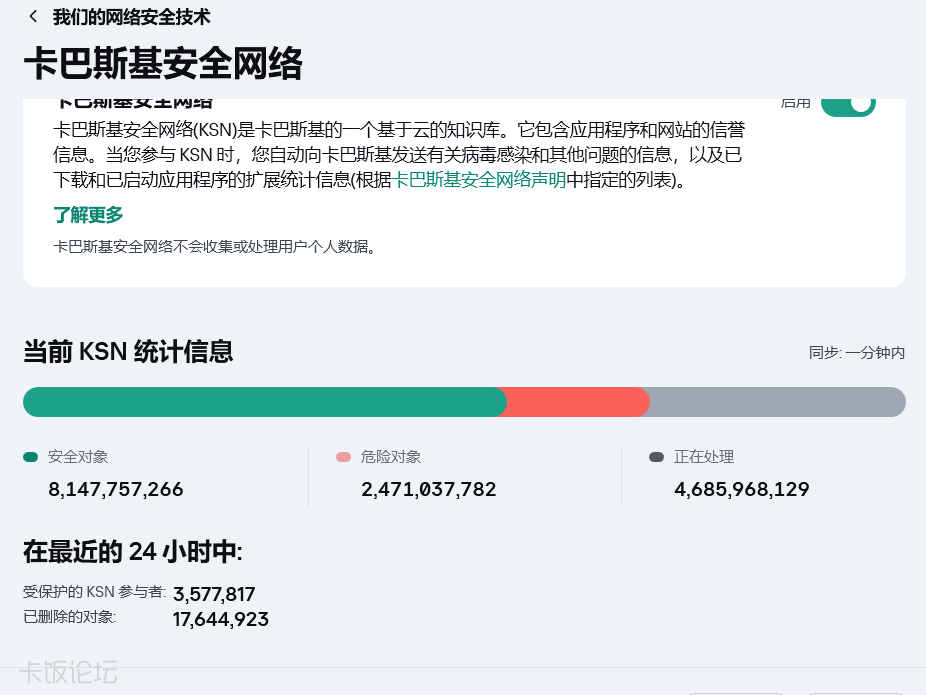Select the 安全对象 count 8,147,757,266
Screen dimensions: 926x695
click(x=116, y=490)
